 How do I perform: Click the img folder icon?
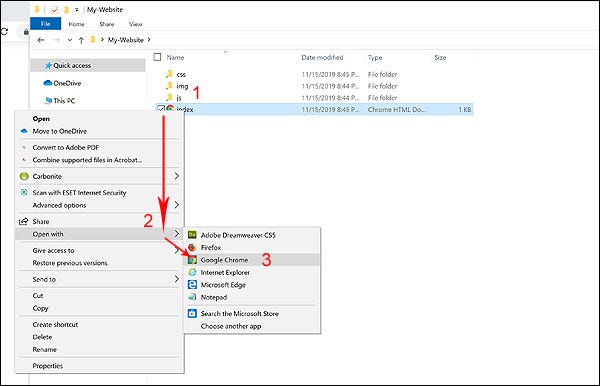170,86
